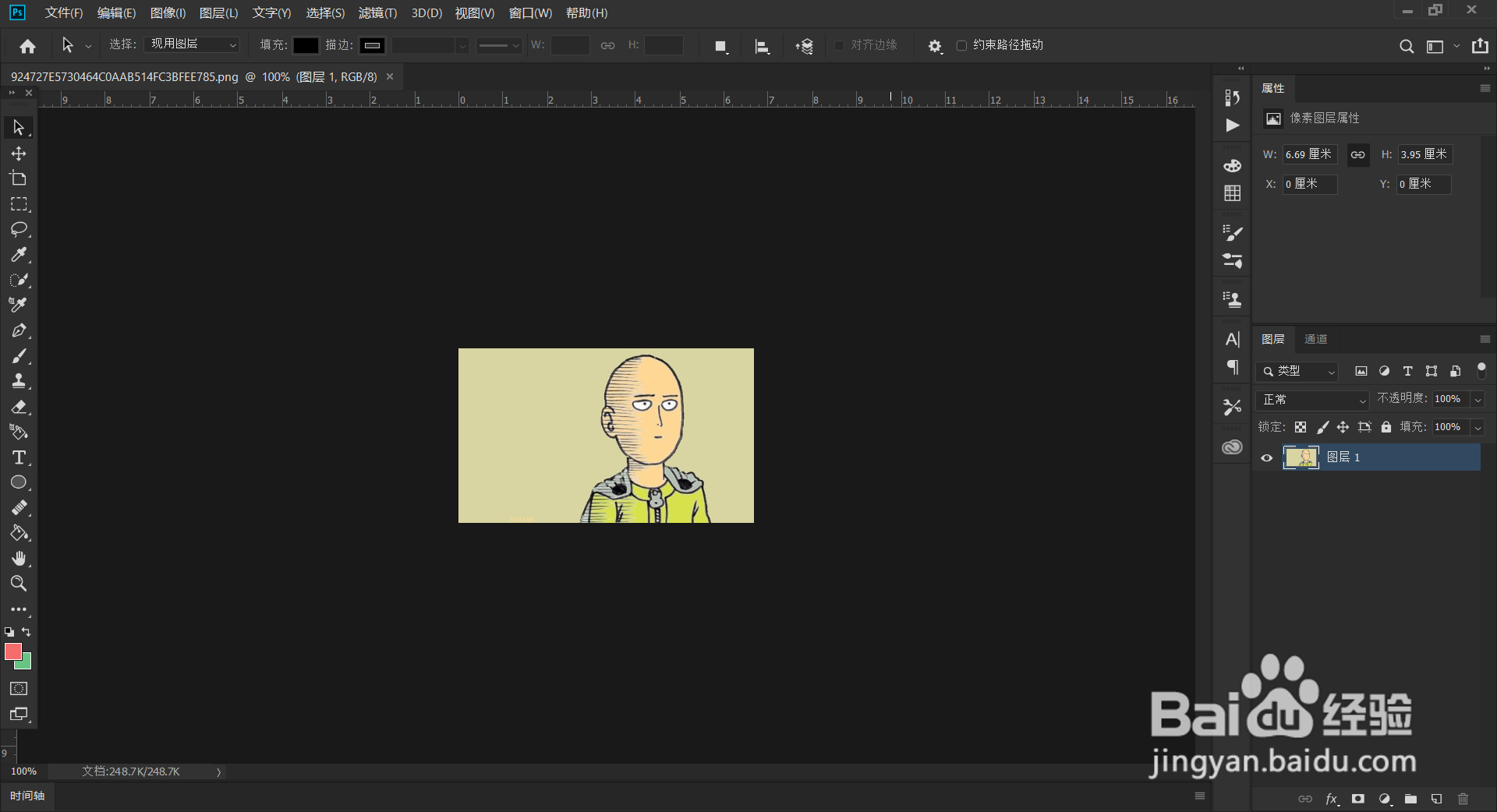The image size is (1497, 812).
Task: Open the 滤镜(T) menu
Action: (x=377, y=13)
